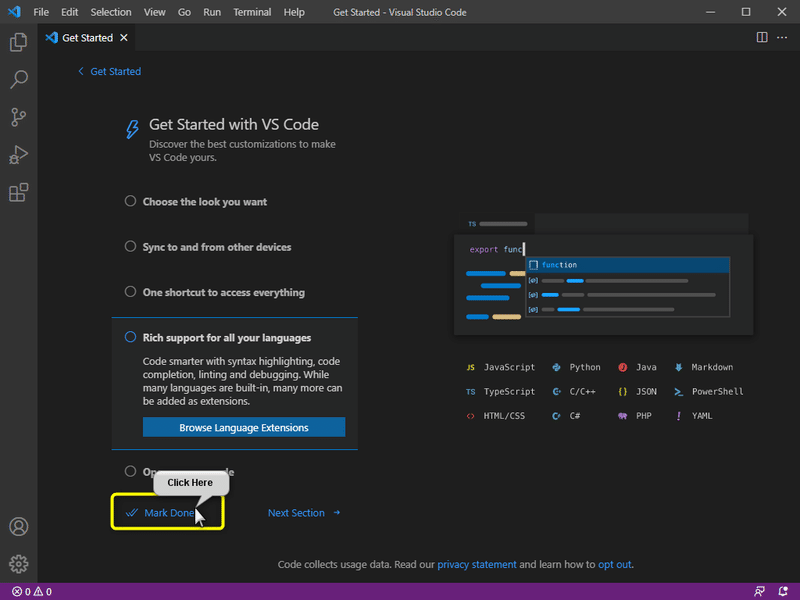Toggle the split editor layout icon

tap(761, 37)
